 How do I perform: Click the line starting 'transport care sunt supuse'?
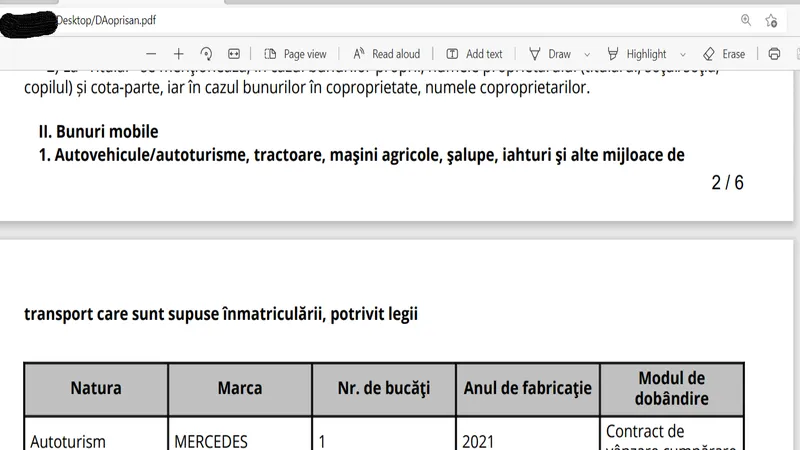click(x=221, y=314)
